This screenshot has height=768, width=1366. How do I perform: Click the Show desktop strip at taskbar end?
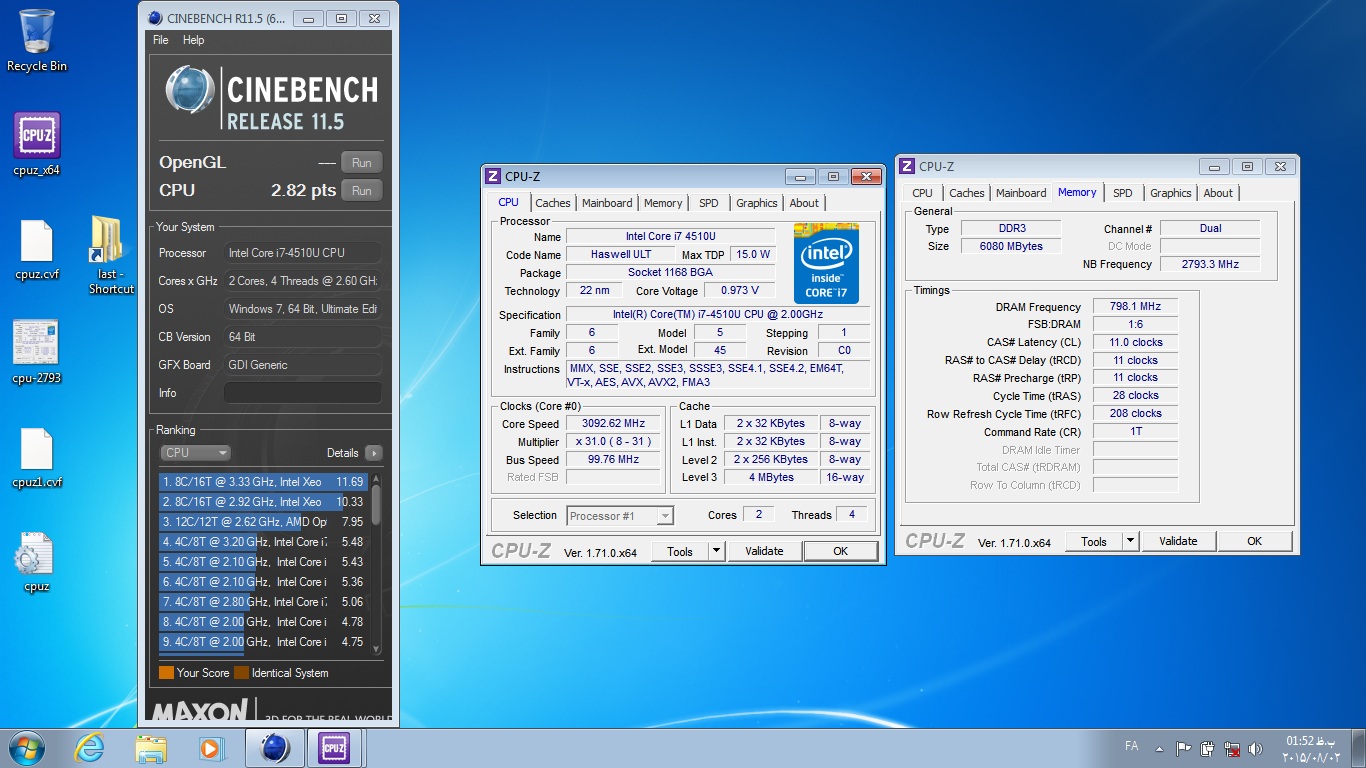[x=1359, y=748]
